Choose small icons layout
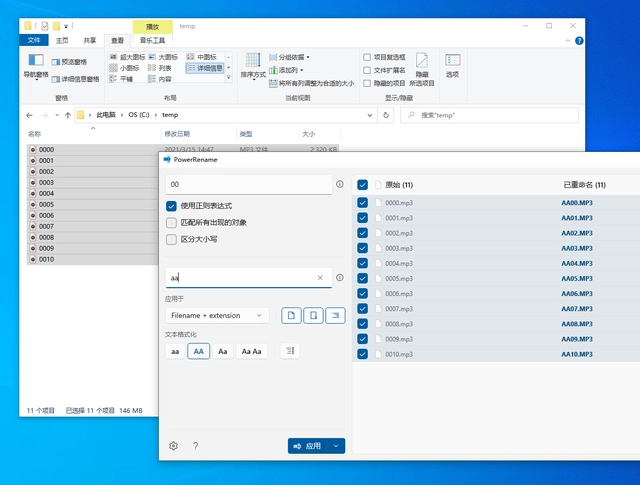 (124, 68)
